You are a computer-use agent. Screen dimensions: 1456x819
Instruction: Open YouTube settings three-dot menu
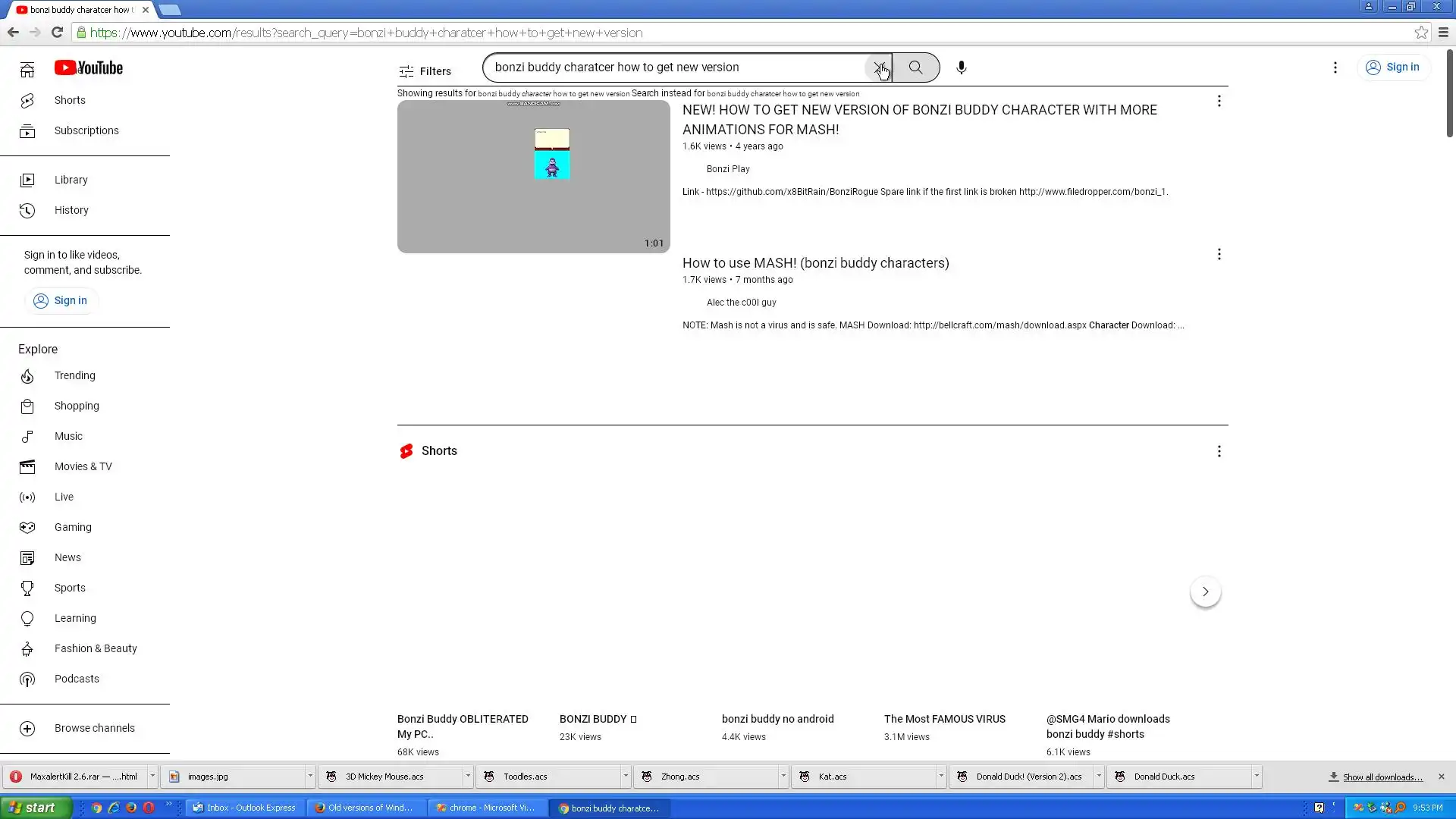1335,67
